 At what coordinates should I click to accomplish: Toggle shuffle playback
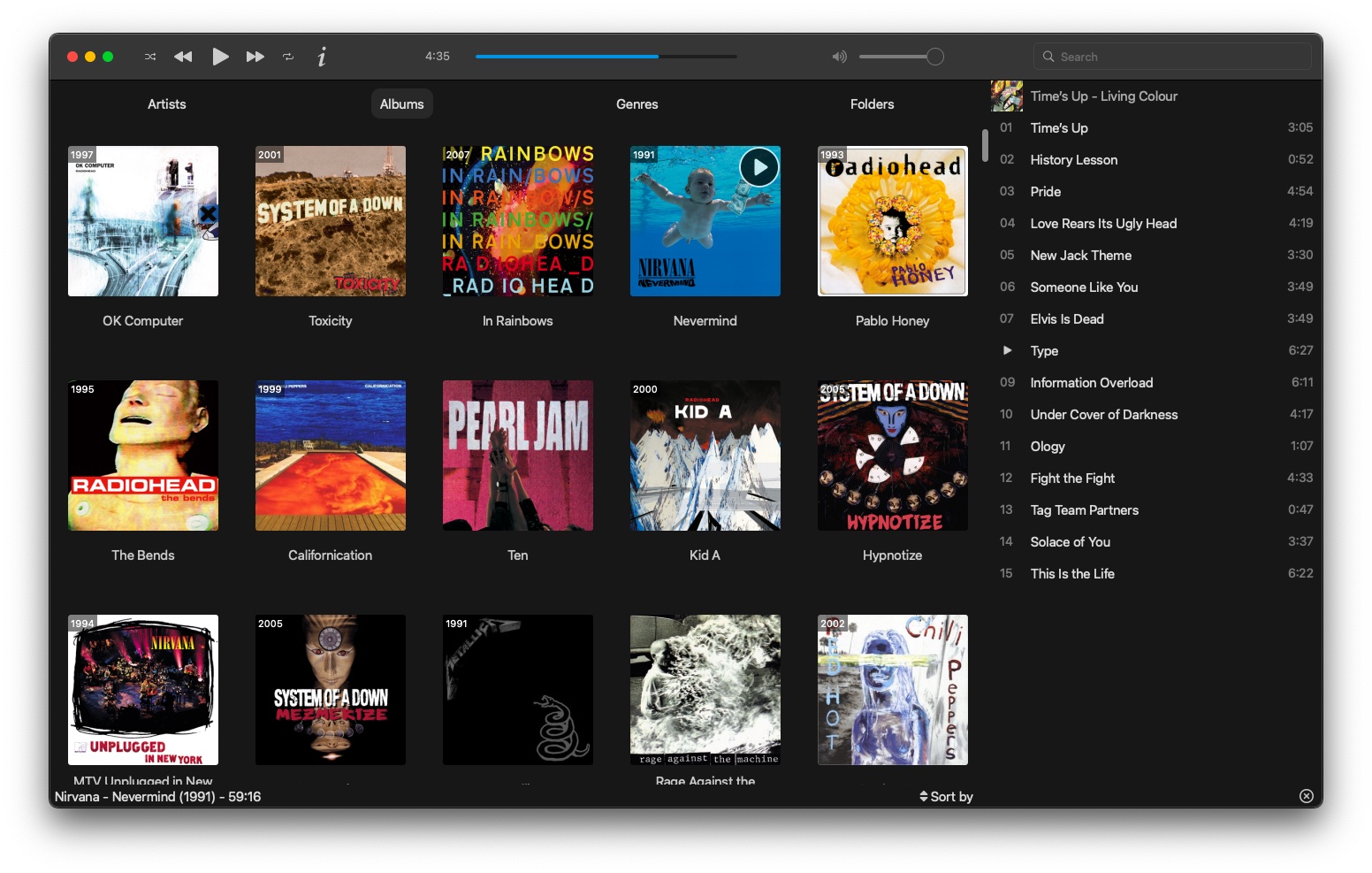click(x=150, y=57)
